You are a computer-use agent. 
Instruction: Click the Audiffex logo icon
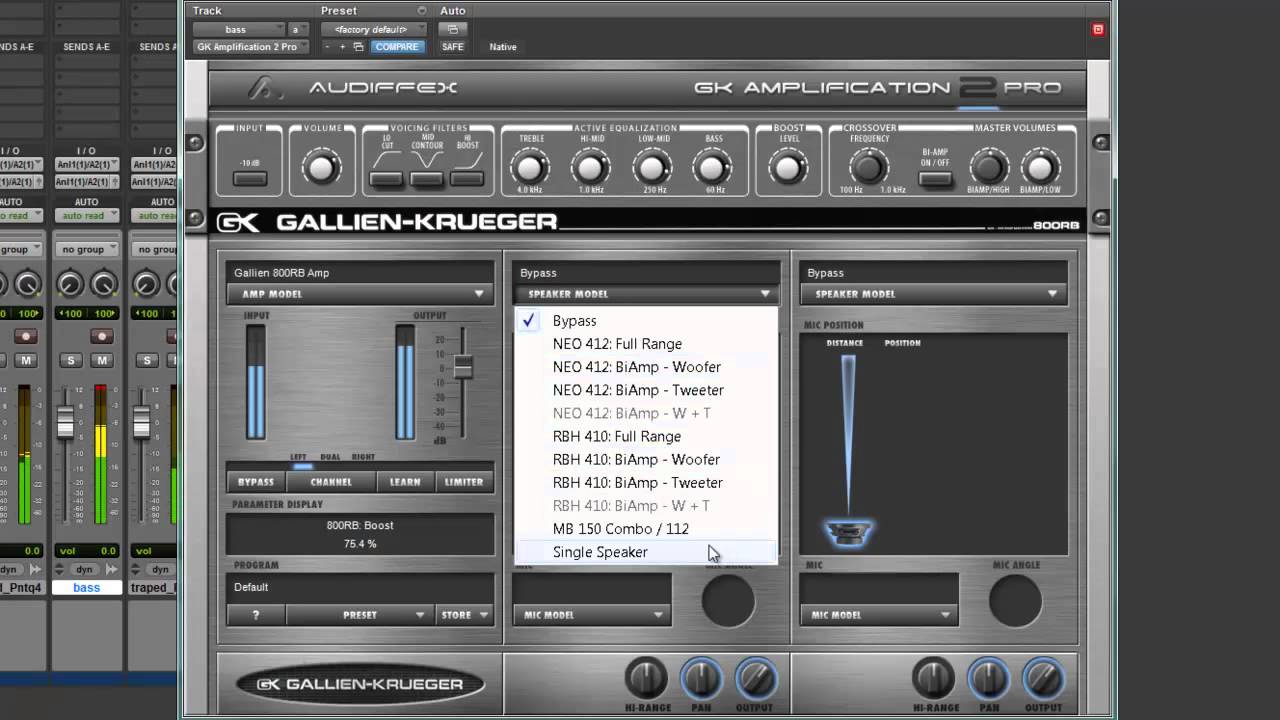click(x=266, y=88)
